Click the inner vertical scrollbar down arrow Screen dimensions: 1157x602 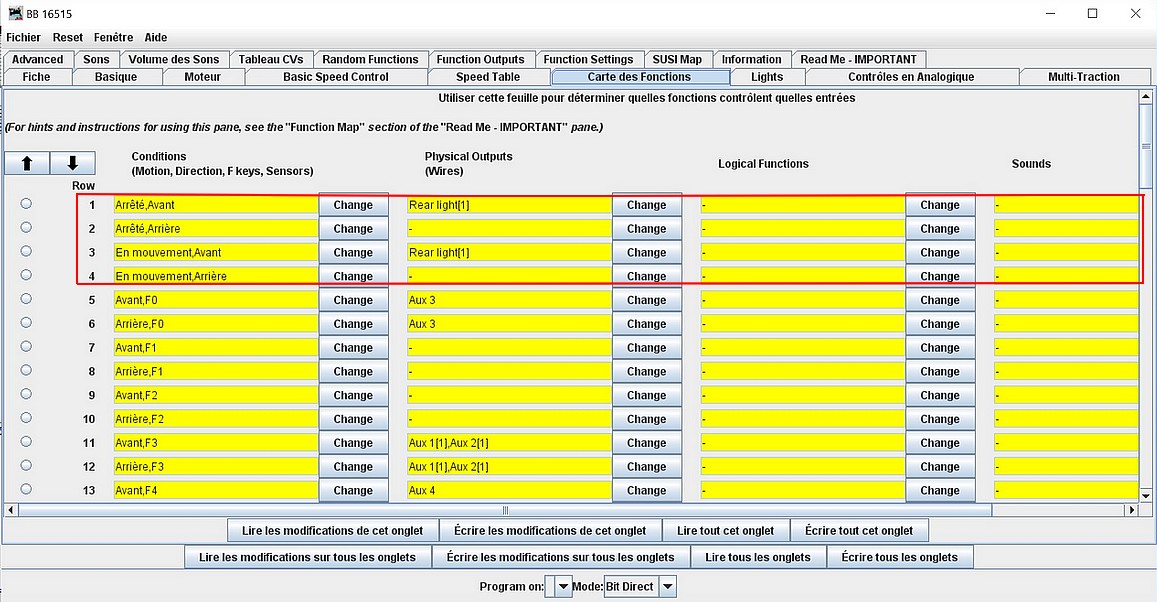[1146, 496]
